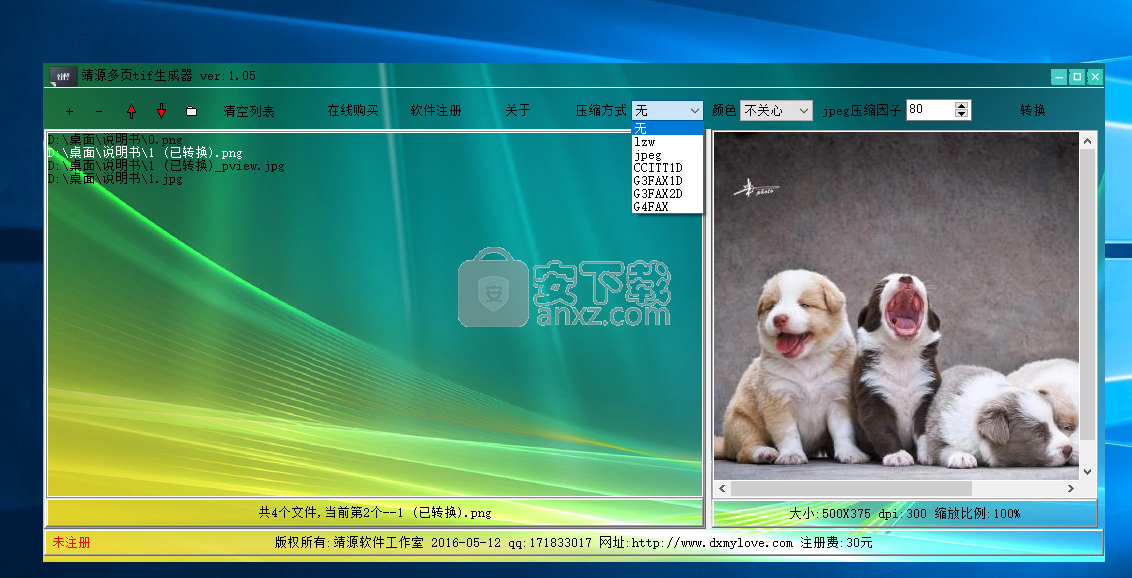Click the horizontal scrollbar thumb in preview
The width and height of the screenshot is (1132, 578).
(852, 489)
